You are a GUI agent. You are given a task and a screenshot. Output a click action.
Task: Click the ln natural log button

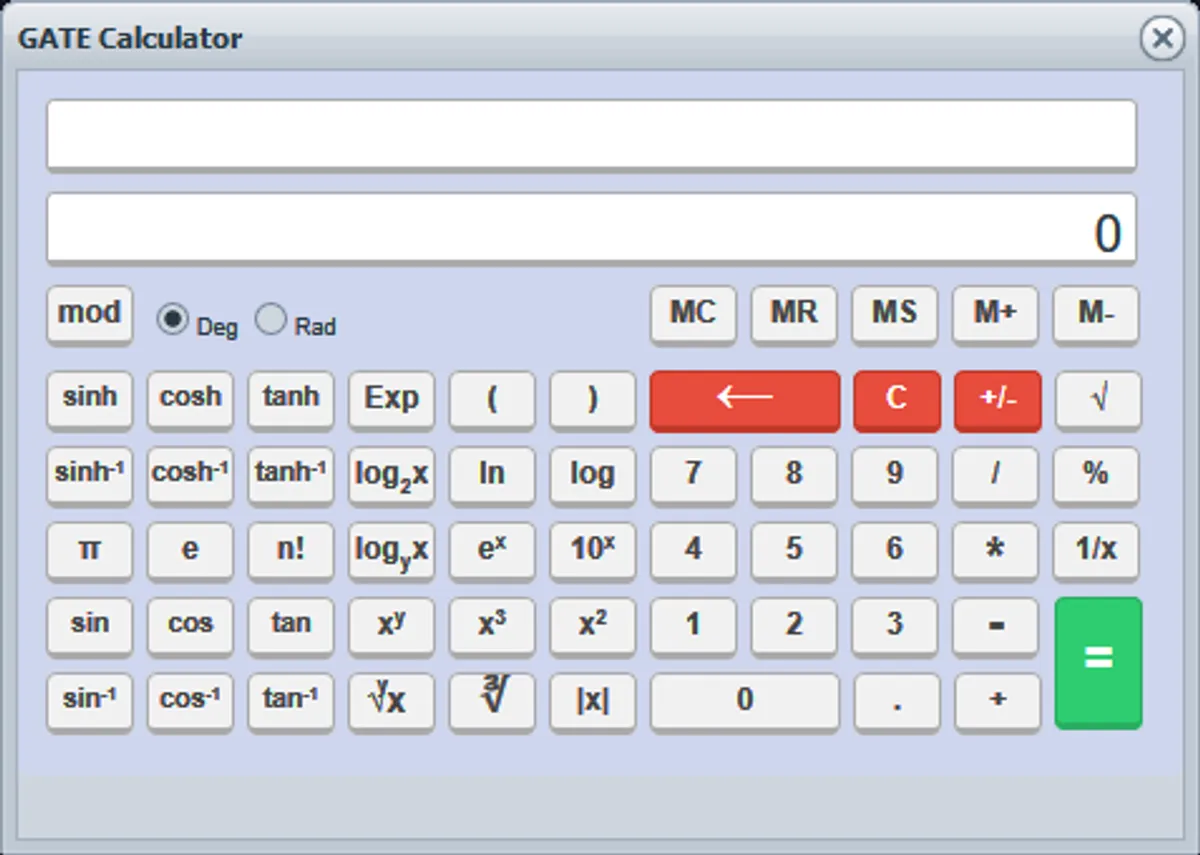click(492, 475)
